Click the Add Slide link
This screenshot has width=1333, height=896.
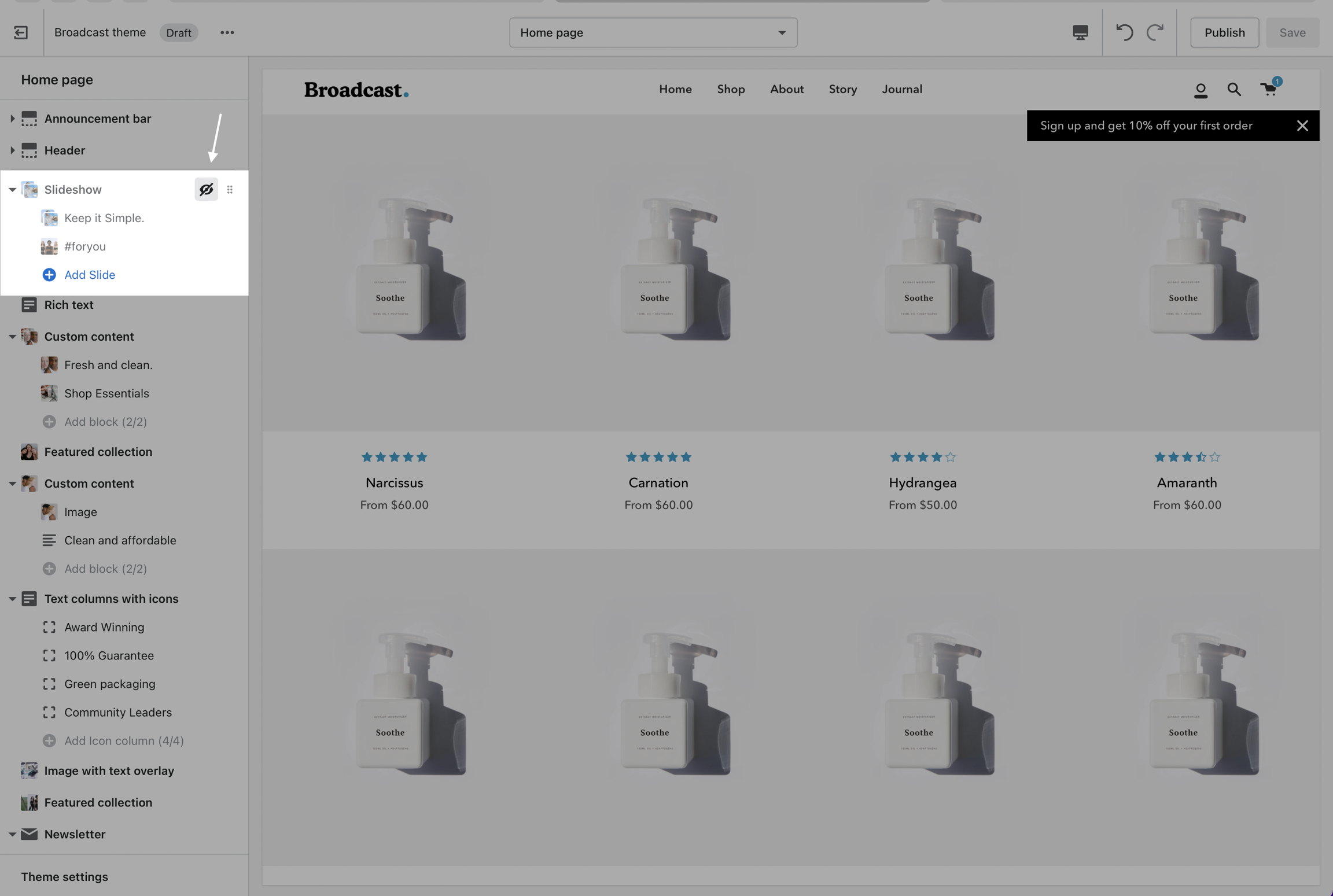click(89, 275)
